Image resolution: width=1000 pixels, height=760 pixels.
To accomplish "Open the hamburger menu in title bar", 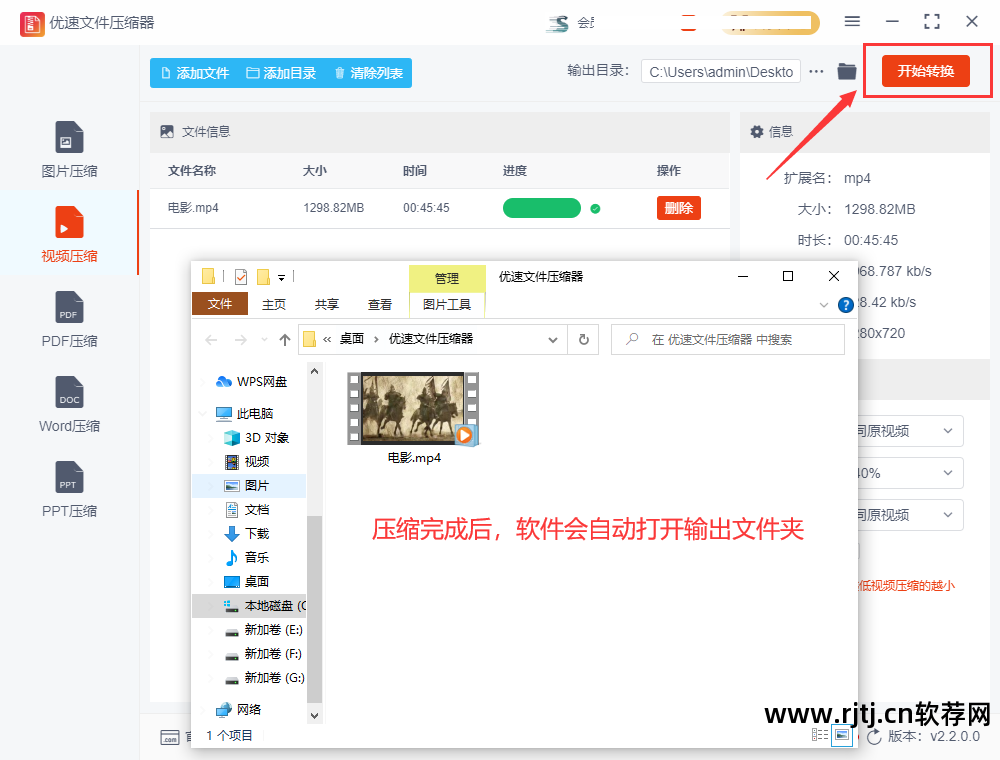I will (852, 22).
